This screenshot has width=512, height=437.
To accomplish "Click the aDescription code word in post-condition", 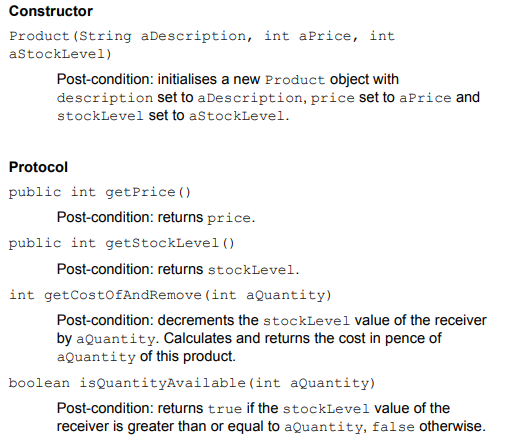I will tap(250, 98).
